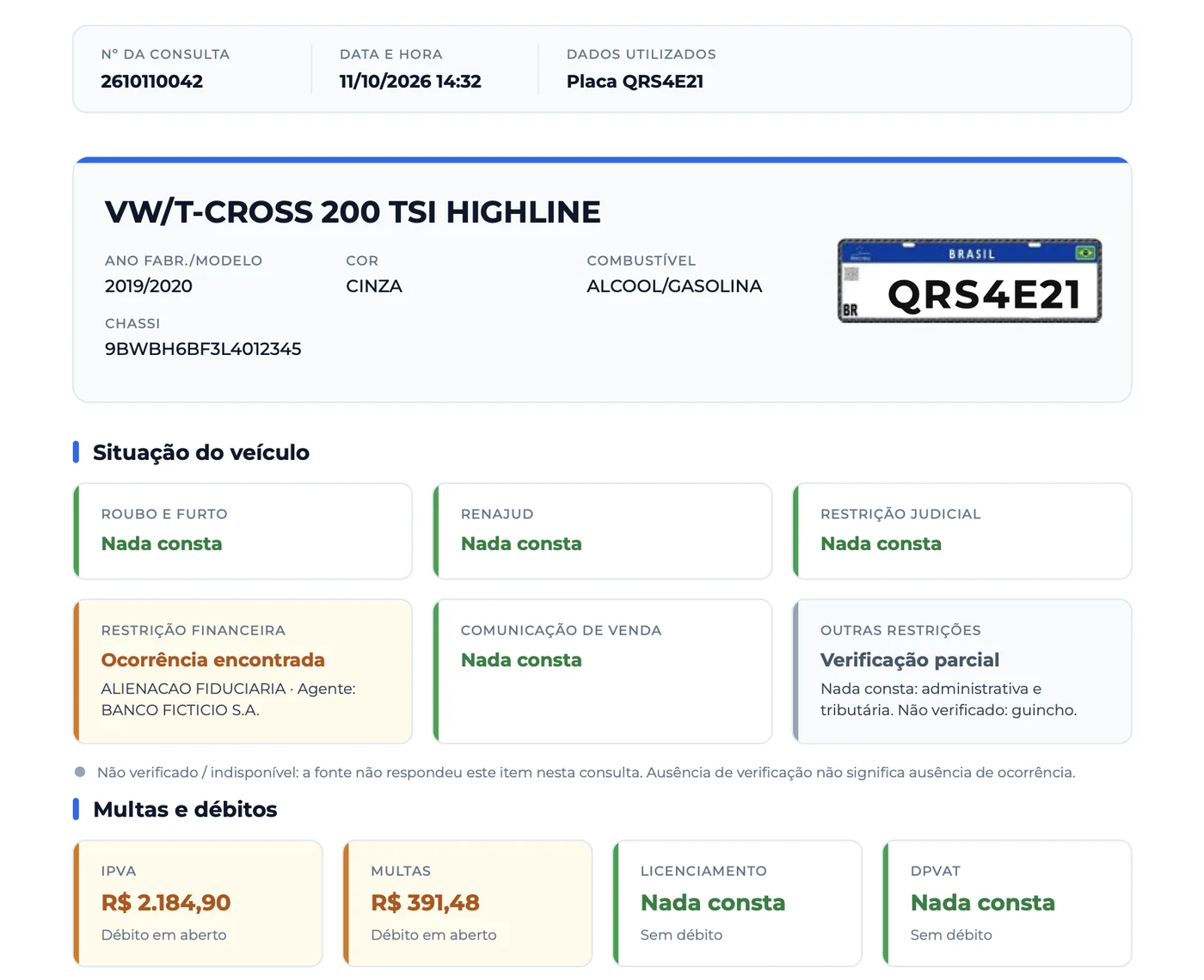
Task: Click the QR code on the license plate
Action: (x=851, y=274)
